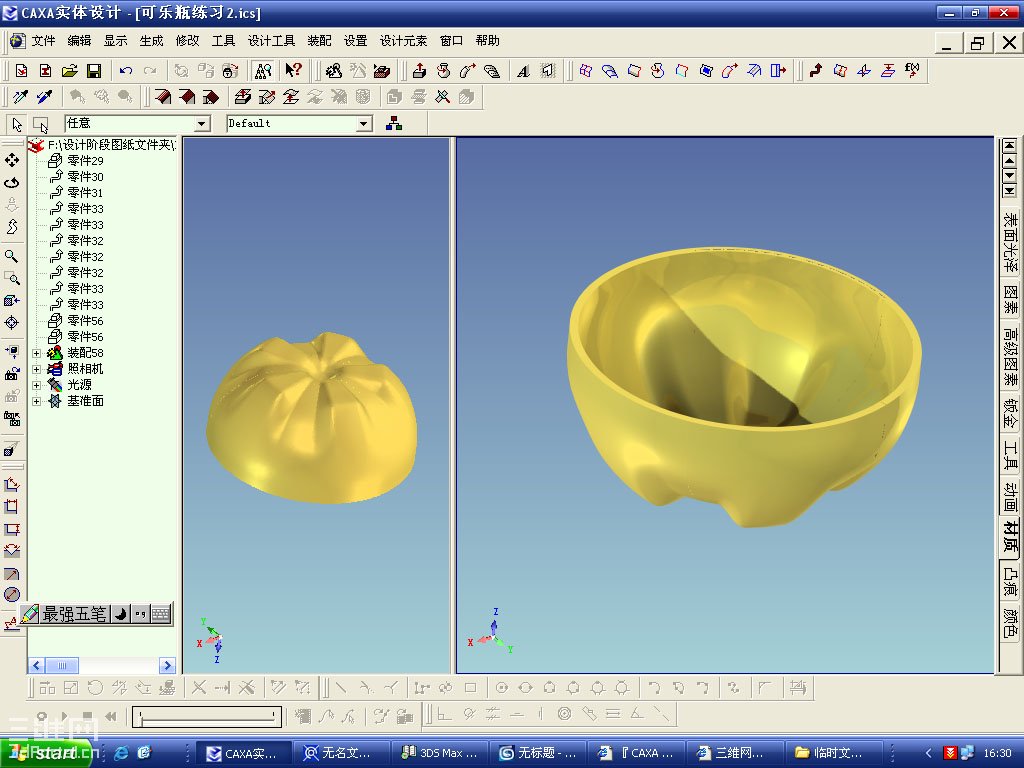Click the 3D text A icon

pyautogui.click(x=523, y=71)
